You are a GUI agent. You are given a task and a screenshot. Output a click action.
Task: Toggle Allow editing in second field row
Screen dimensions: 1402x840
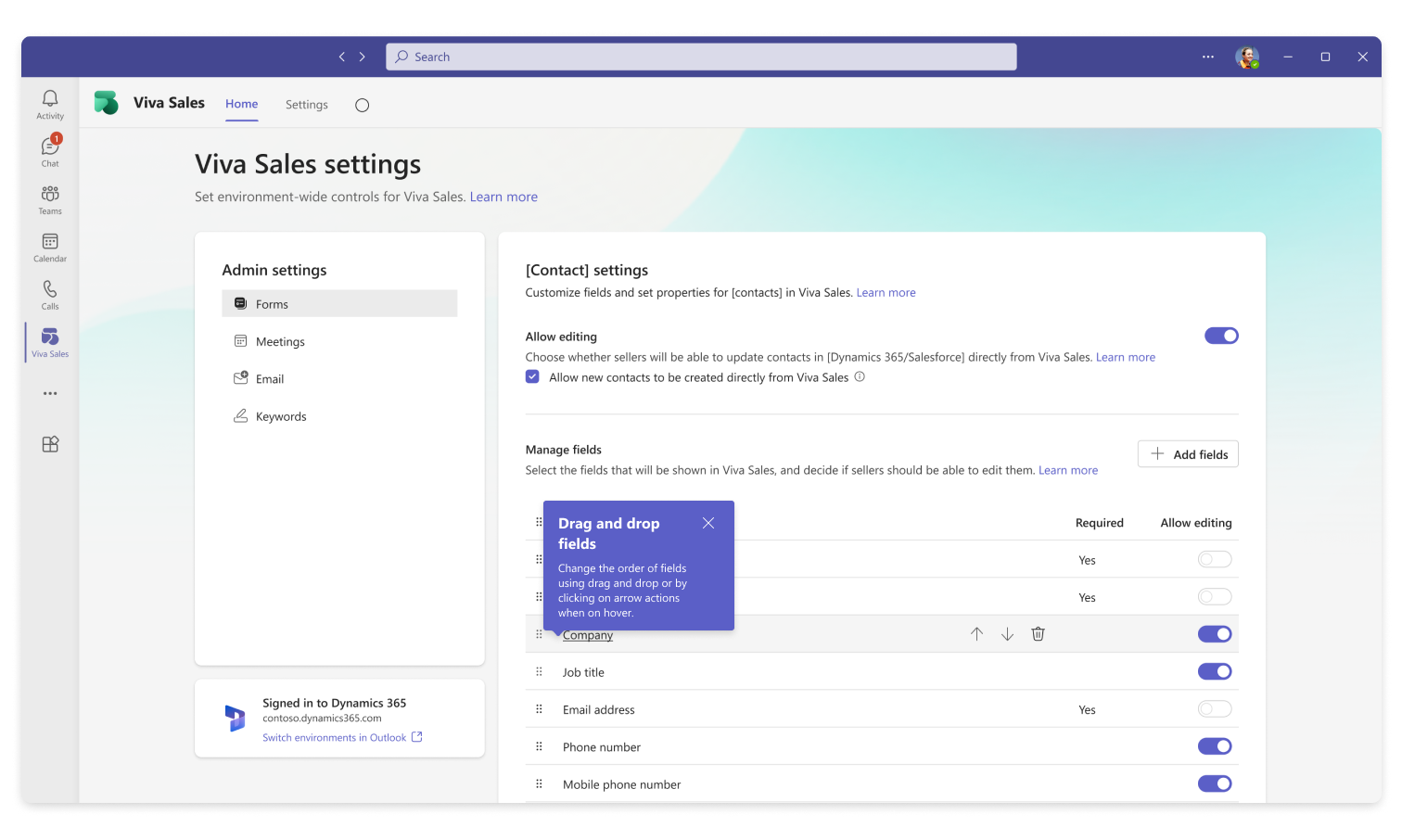click(1215, 597)
